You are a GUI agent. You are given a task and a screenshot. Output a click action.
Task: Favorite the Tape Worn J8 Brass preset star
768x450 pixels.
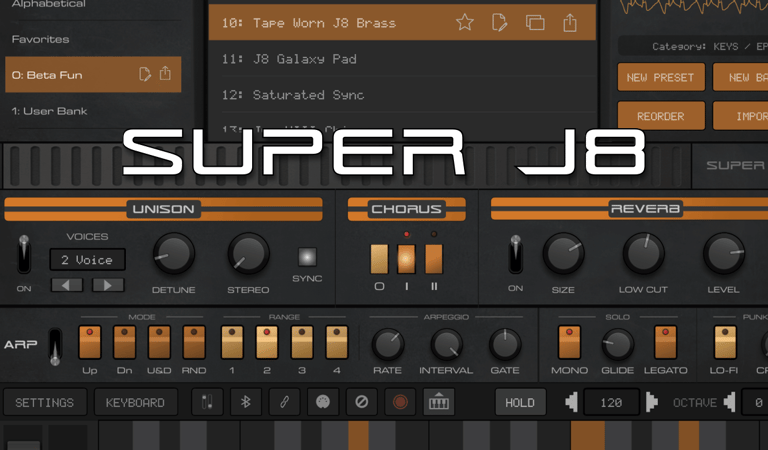pos(464,23)
